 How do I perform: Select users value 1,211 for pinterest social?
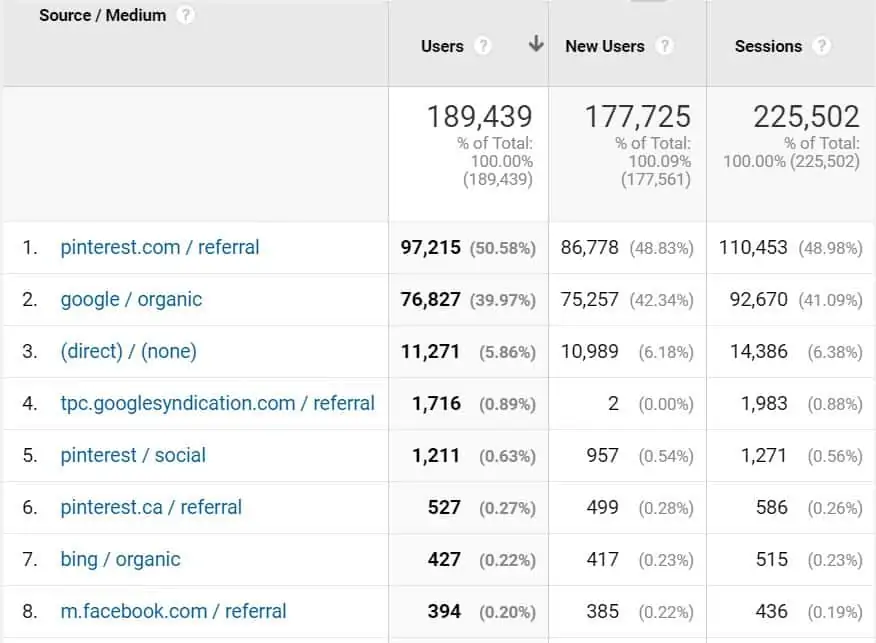[436, 455]
